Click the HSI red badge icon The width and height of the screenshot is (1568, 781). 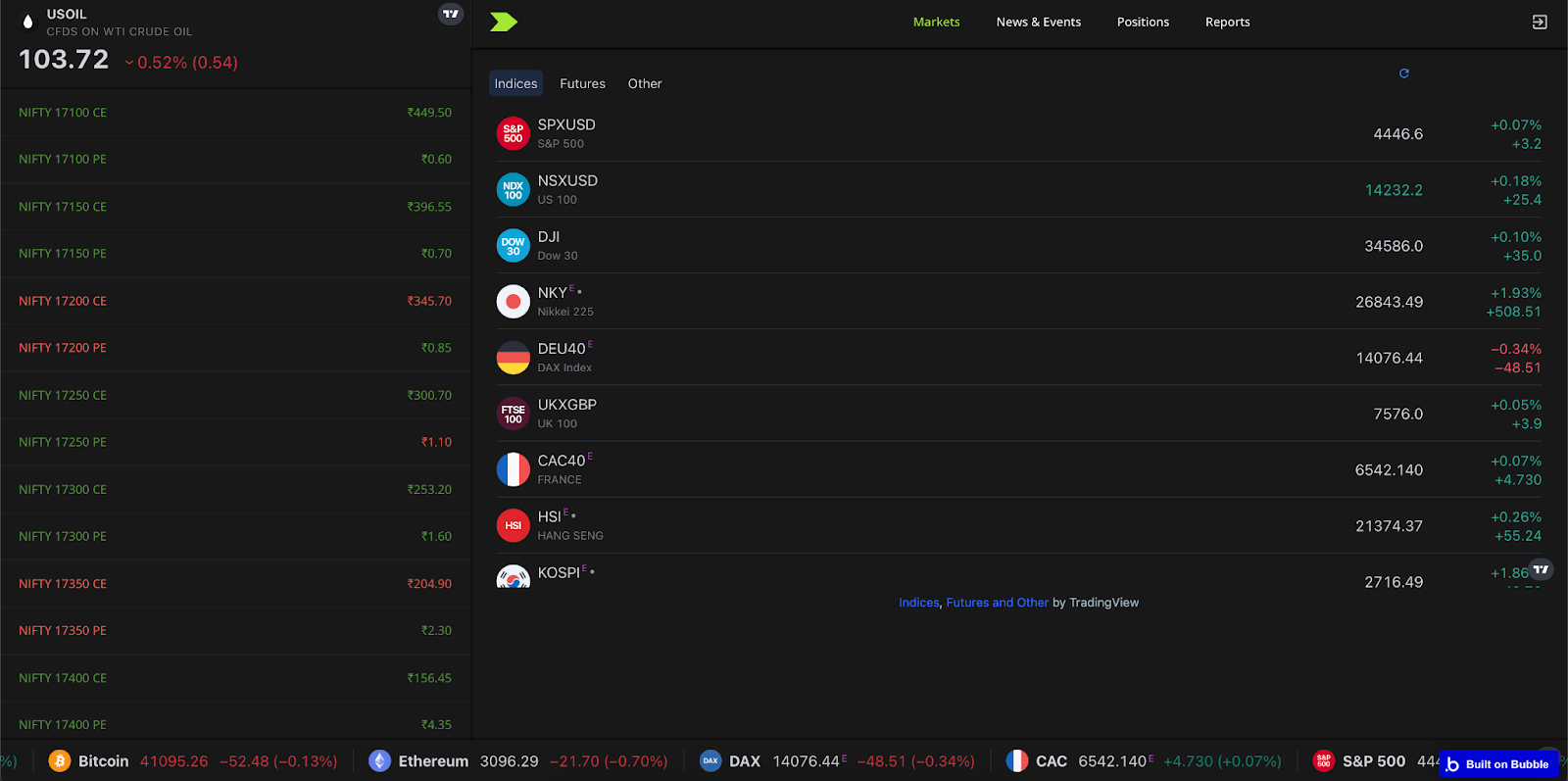pyautogui.click(x=513, y=525)
